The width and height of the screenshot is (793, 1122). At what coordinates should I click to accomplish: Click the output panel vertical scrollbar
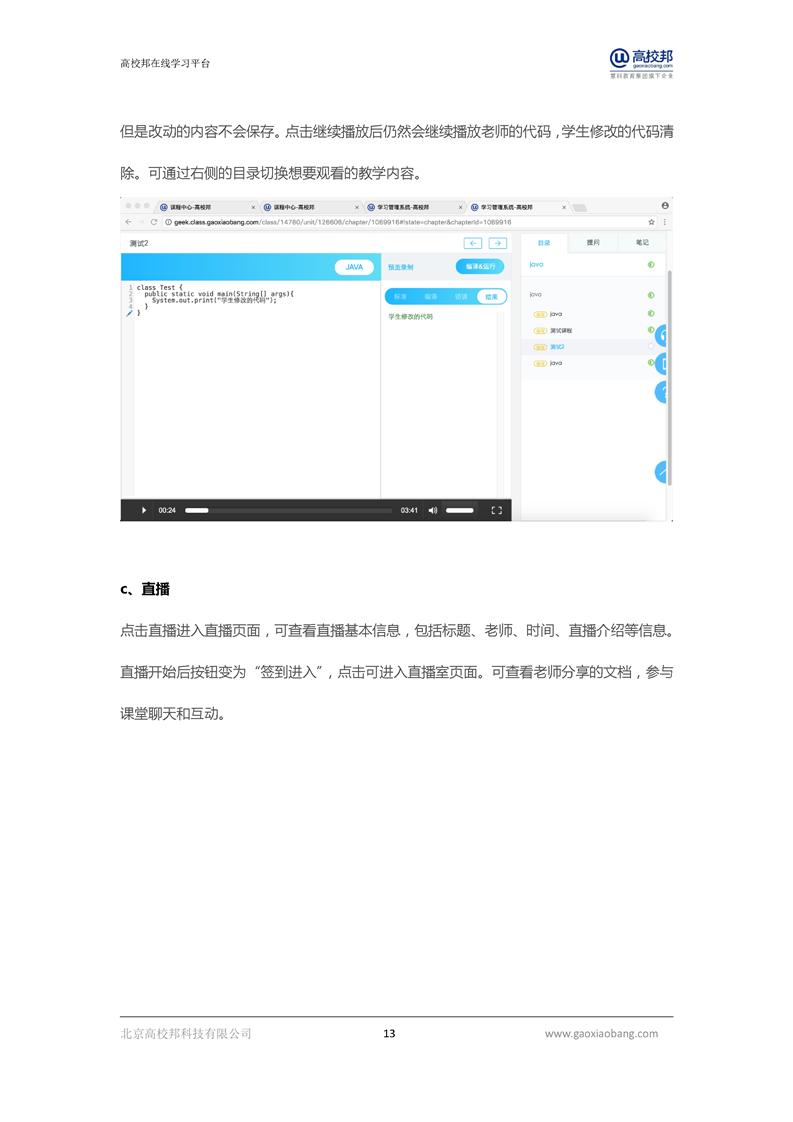[500, 404]
